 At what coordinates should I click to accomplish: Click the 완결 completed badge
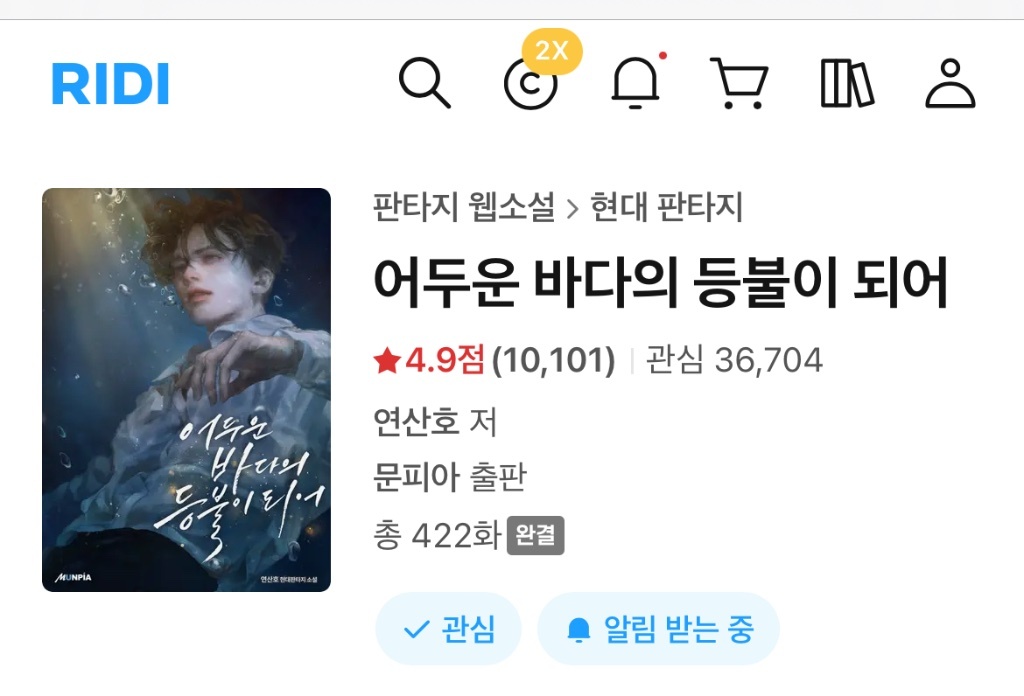(536, 535)
